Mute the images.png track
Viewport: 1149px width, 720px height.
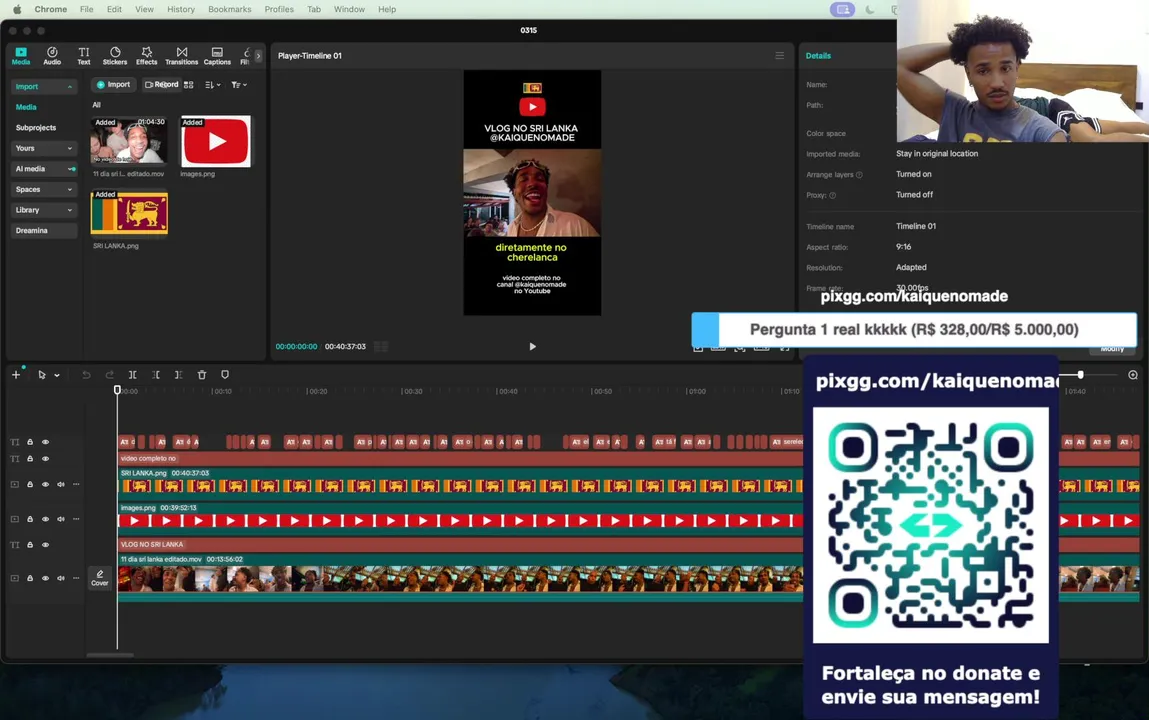tap(61, 519)
